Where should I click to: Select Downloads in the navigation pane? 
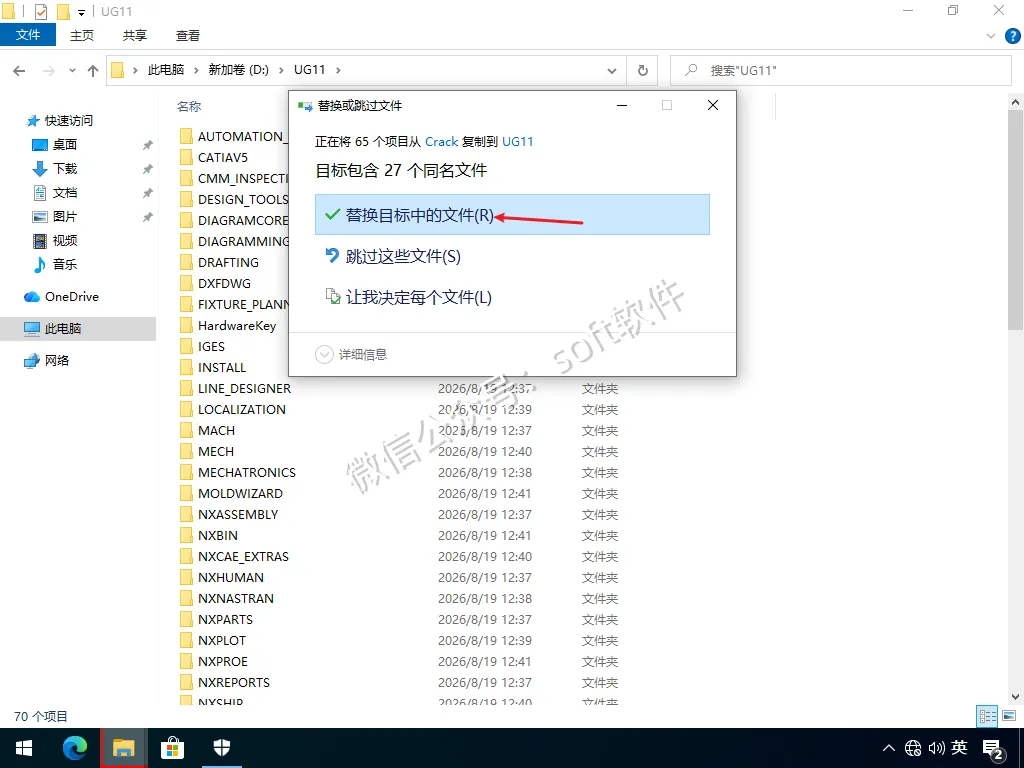tap(56, 168)
